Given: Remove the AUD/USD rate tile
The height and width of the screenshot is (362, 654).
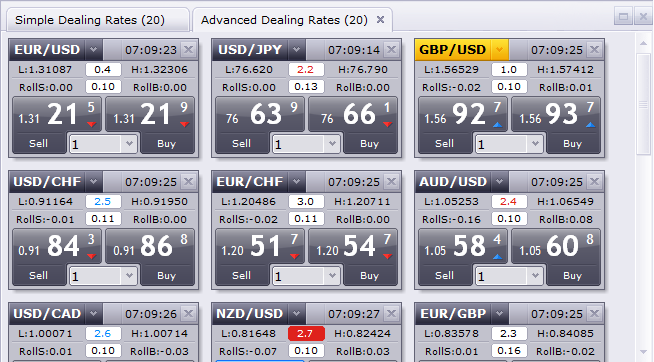Looking at the screenshot, I should point(594,182).
